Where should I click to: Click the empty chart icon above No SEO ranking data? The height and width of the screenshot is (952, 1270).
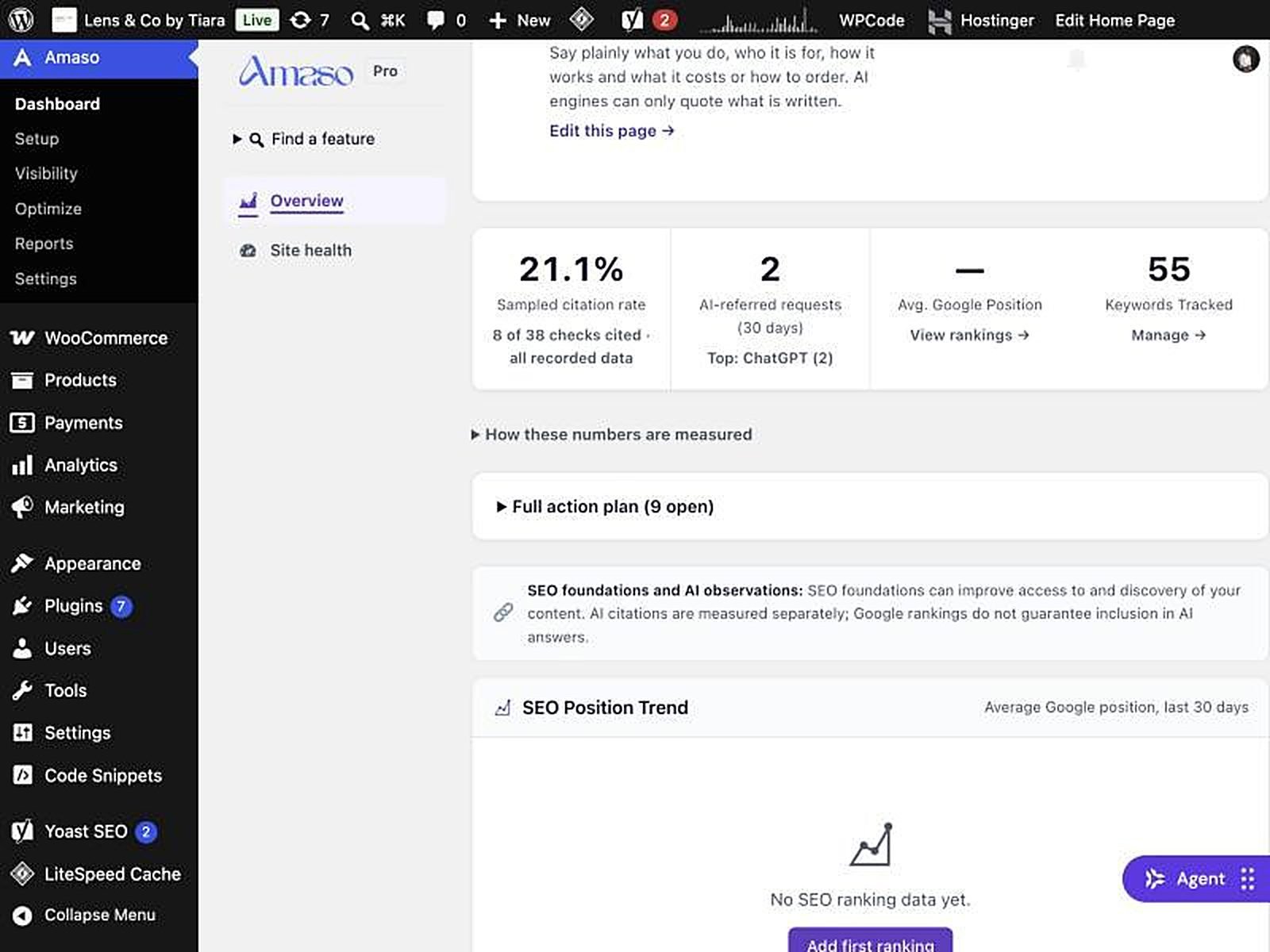pyautogui.click(x=871, y=844)
